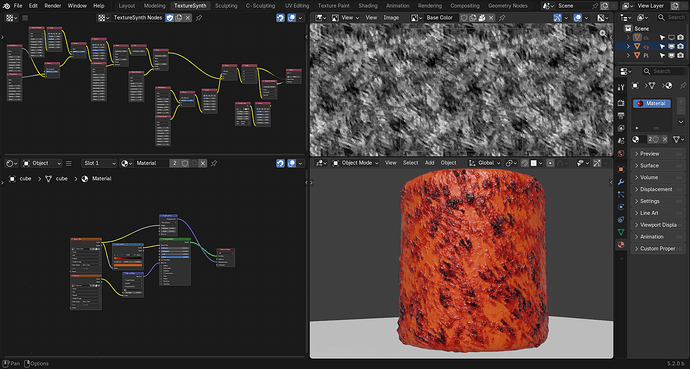Open the Physics properties tab

621,207
